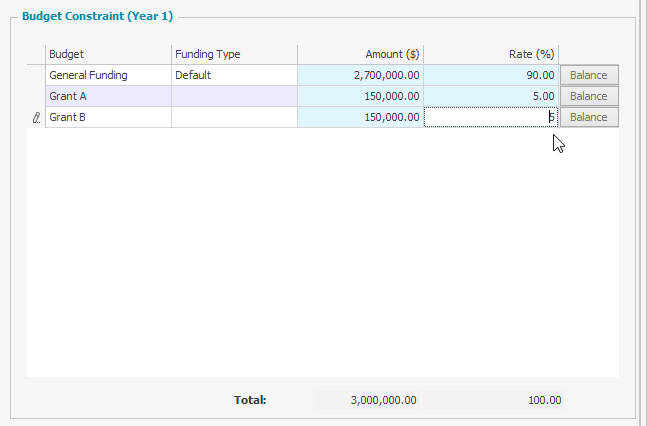
Task: Select the Grant A budget name cell
Action: 109,96
